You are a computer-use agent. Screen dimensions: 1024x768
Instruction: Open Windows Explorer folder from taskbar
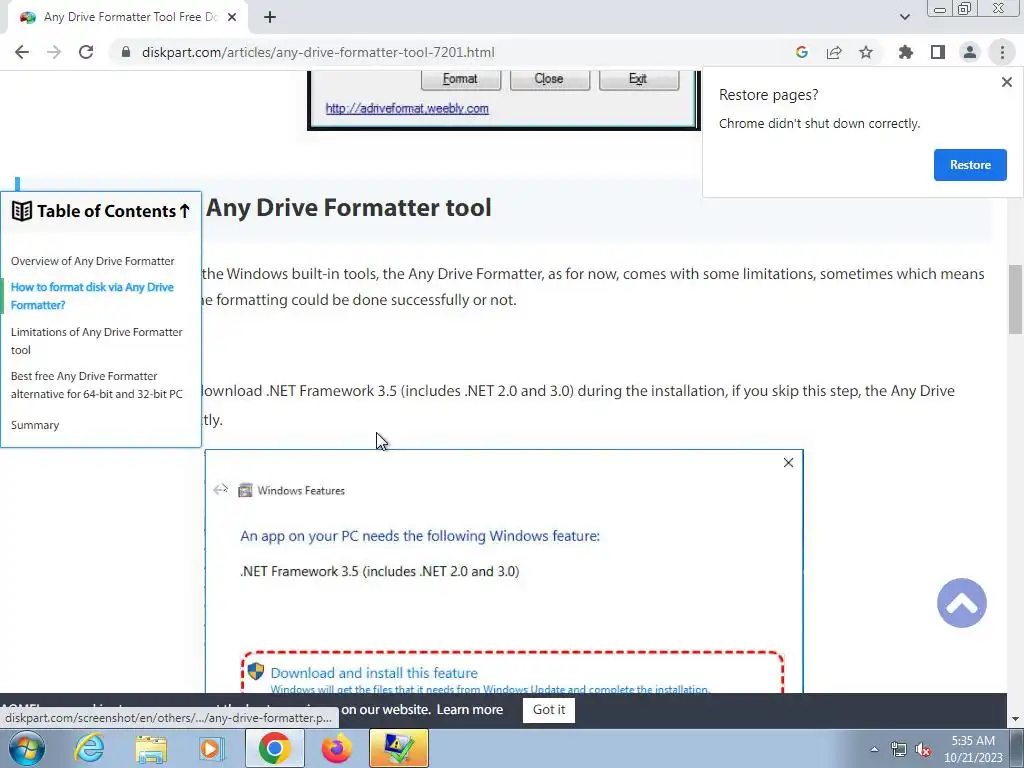151,748
